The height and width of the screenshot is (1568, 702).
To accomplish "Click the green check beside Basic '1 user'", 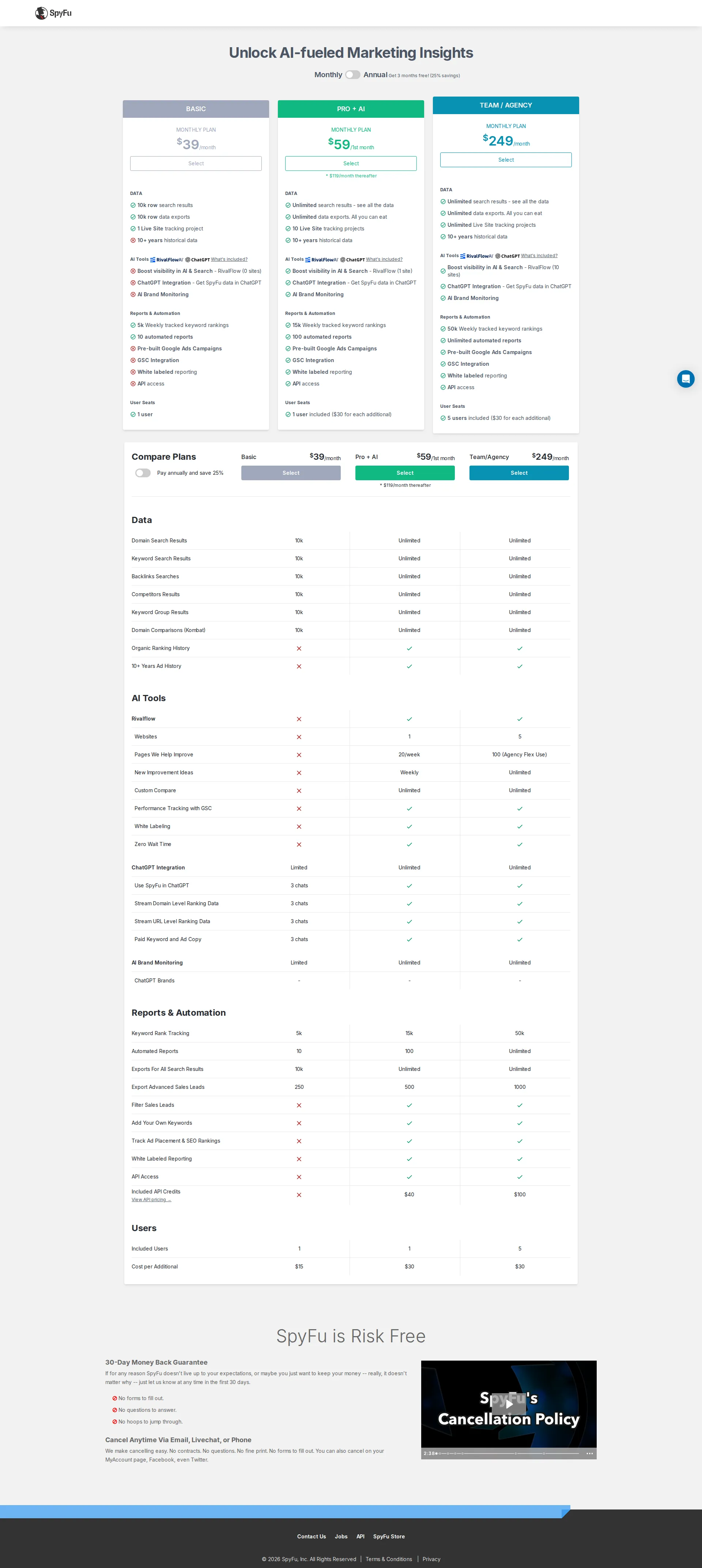I will [x=133, y=414].
